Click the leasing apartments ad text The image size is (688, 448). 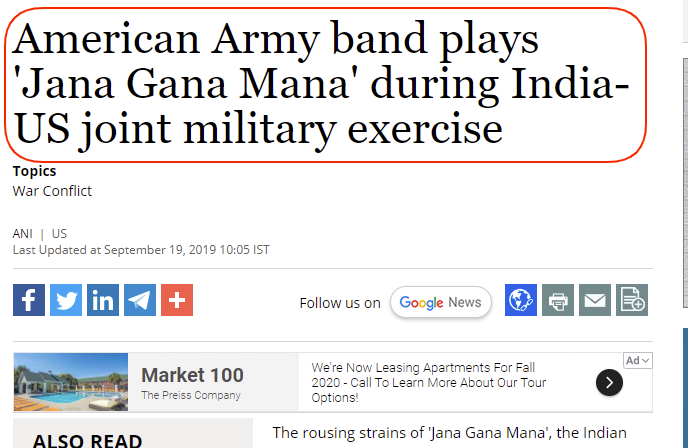pos(429,383)
